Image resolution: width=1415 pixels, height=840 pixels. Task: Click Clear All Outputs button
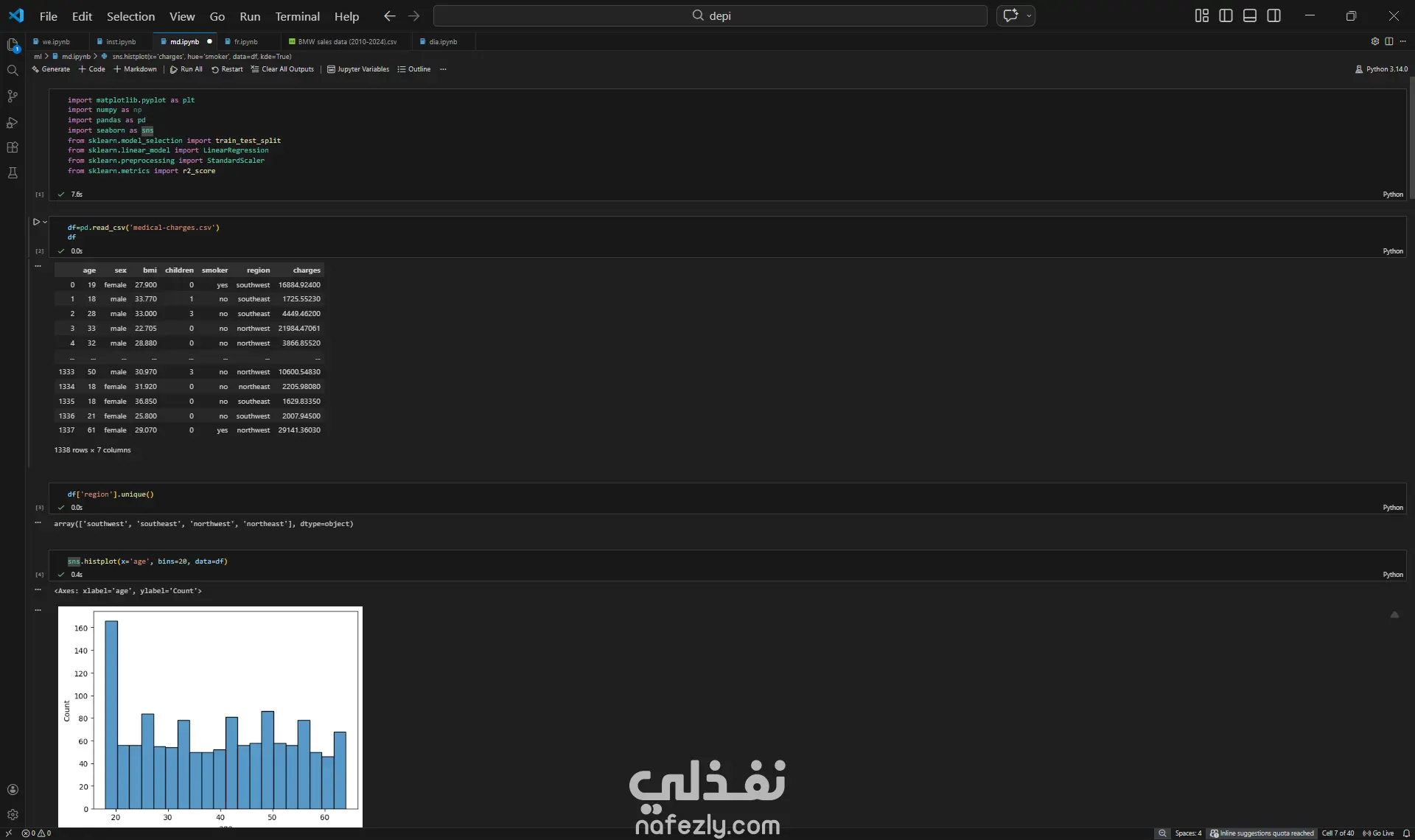tap(282, 69)
